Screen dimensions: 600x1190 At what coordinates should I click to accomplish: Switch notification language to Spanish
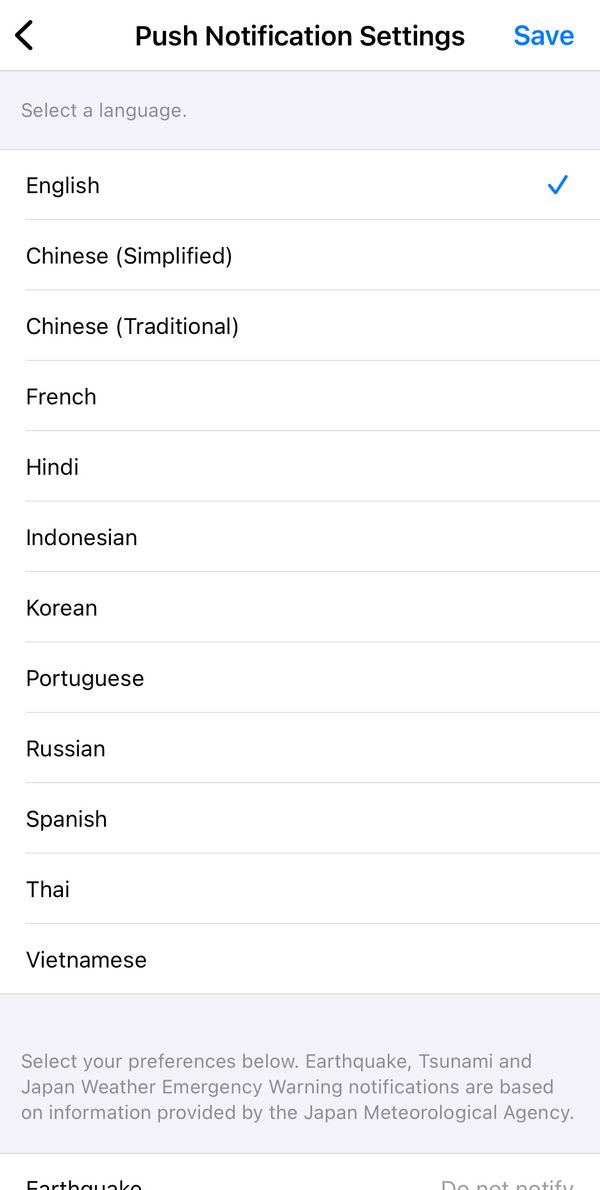300,819
